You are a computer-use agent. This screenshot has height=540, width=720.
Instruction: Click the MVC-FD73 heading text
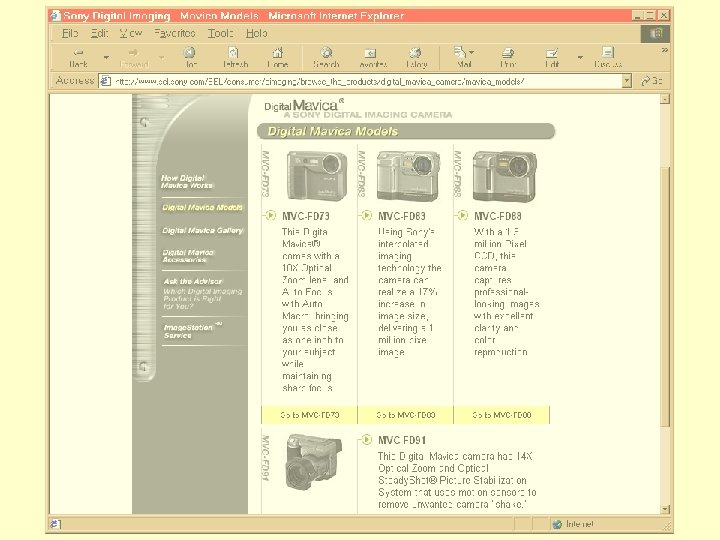pyautogui.click(x=306, y=216)
